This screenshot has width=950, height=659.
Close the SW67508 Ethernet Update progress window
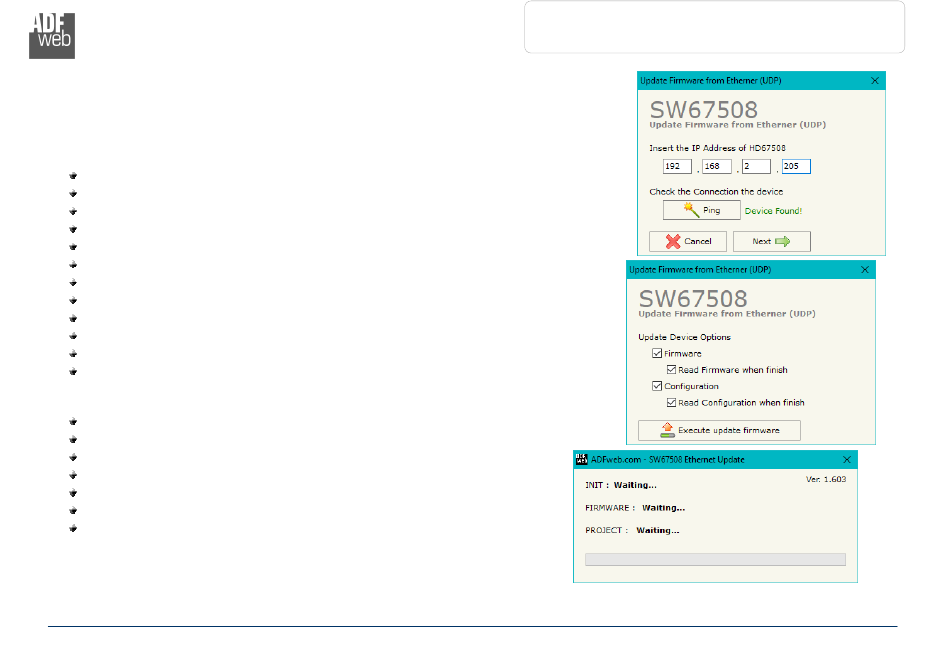847,459
